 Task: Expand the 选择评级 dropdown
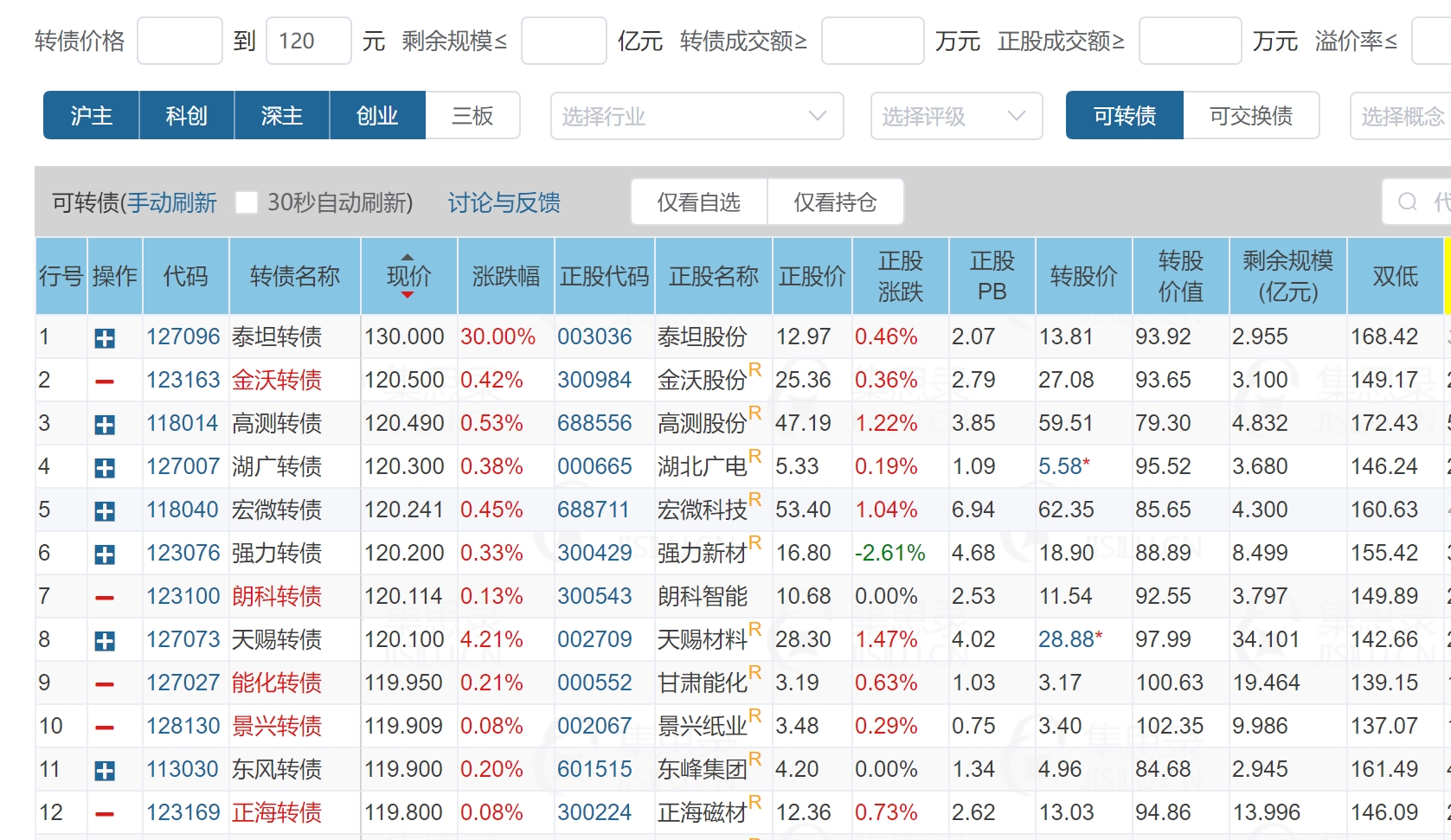pyautogui.click(x=955, y=116)
